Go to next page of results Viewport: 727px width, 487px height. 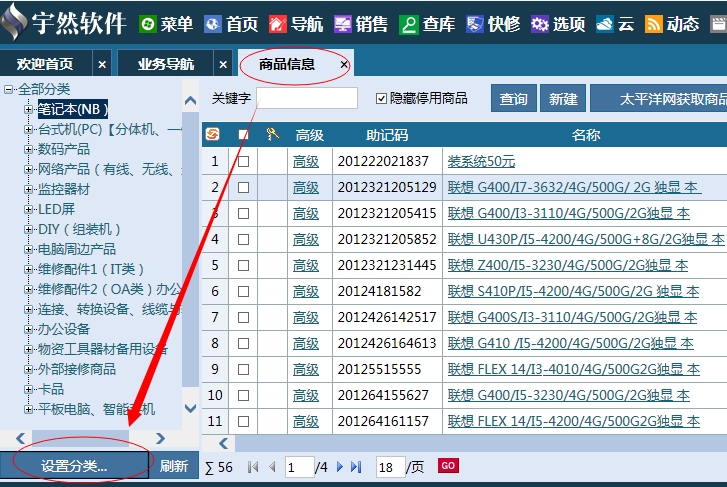[339, 467]
